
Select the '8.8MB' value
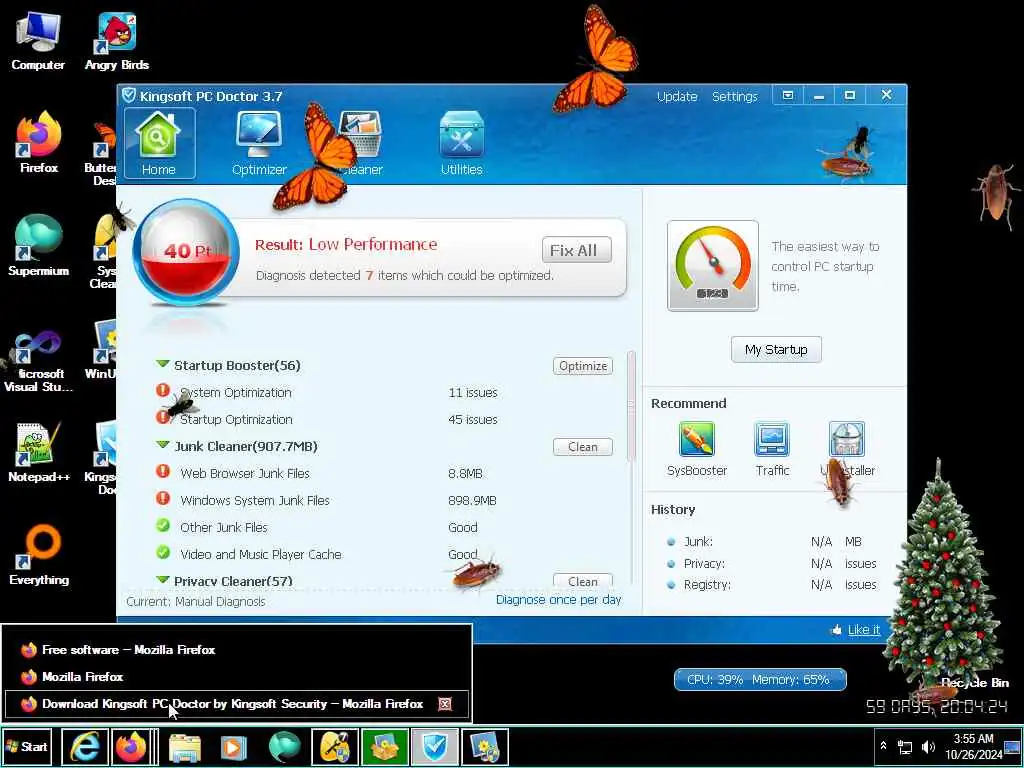tap(465, 473)
